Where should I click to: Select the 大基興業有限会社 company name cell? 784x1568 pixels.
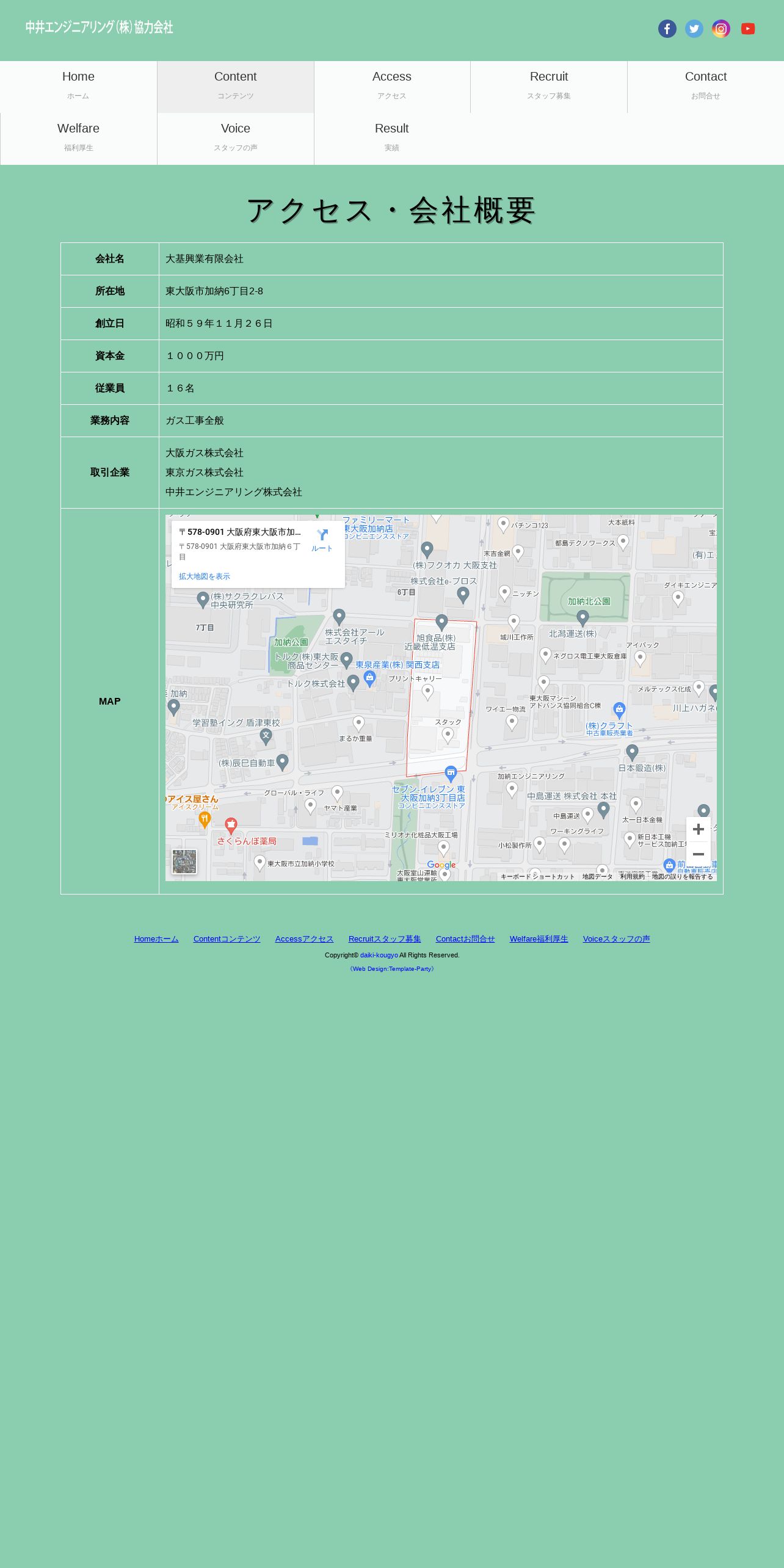[441, 259]
